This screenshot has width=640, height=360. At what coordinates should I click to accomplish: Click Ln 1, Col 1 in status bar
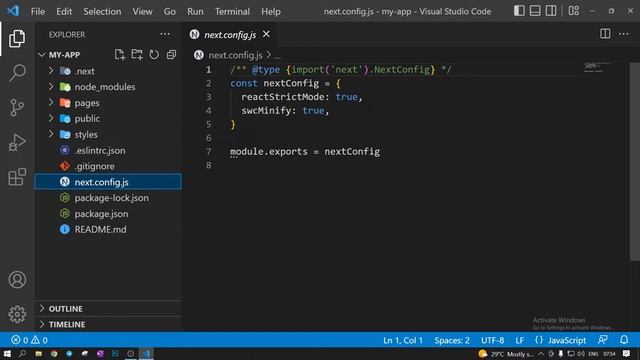pyautogui.click(x=402, y=340)
